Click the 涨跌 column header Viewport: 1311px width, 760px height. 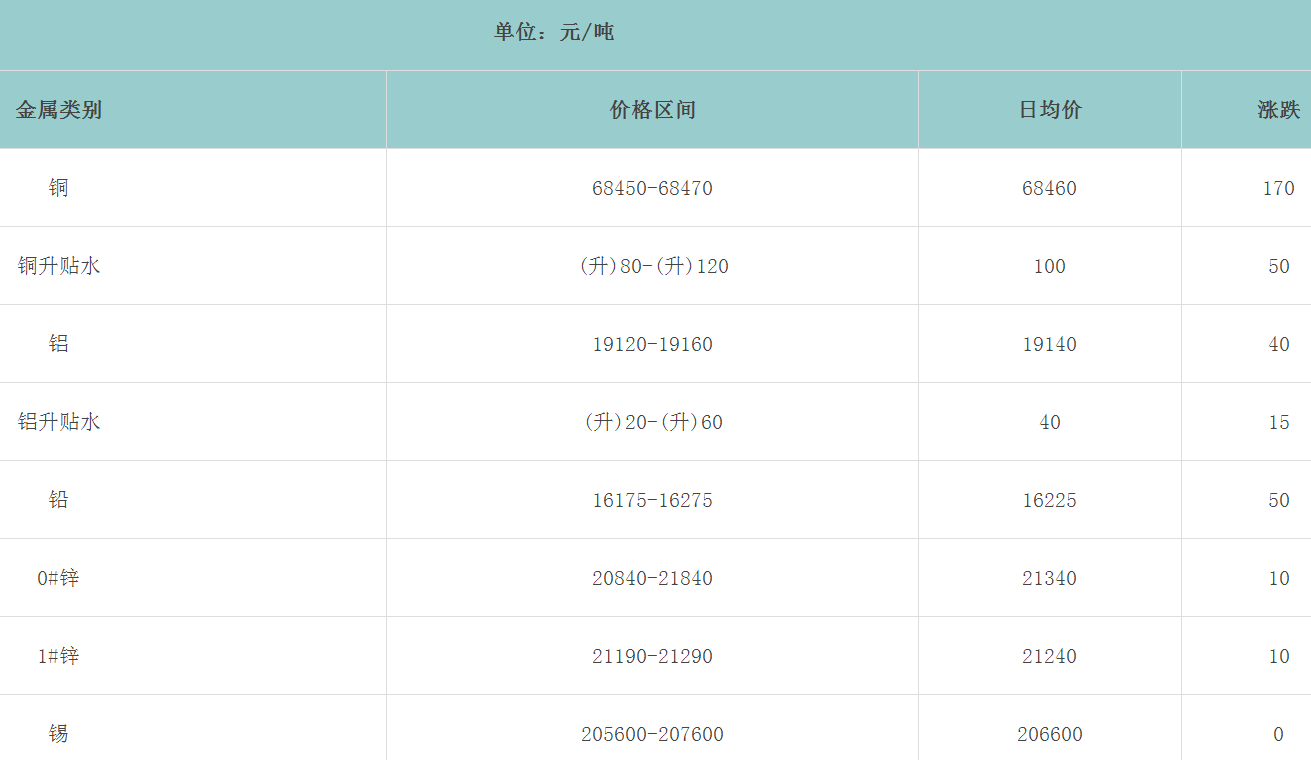[1278, 110]
